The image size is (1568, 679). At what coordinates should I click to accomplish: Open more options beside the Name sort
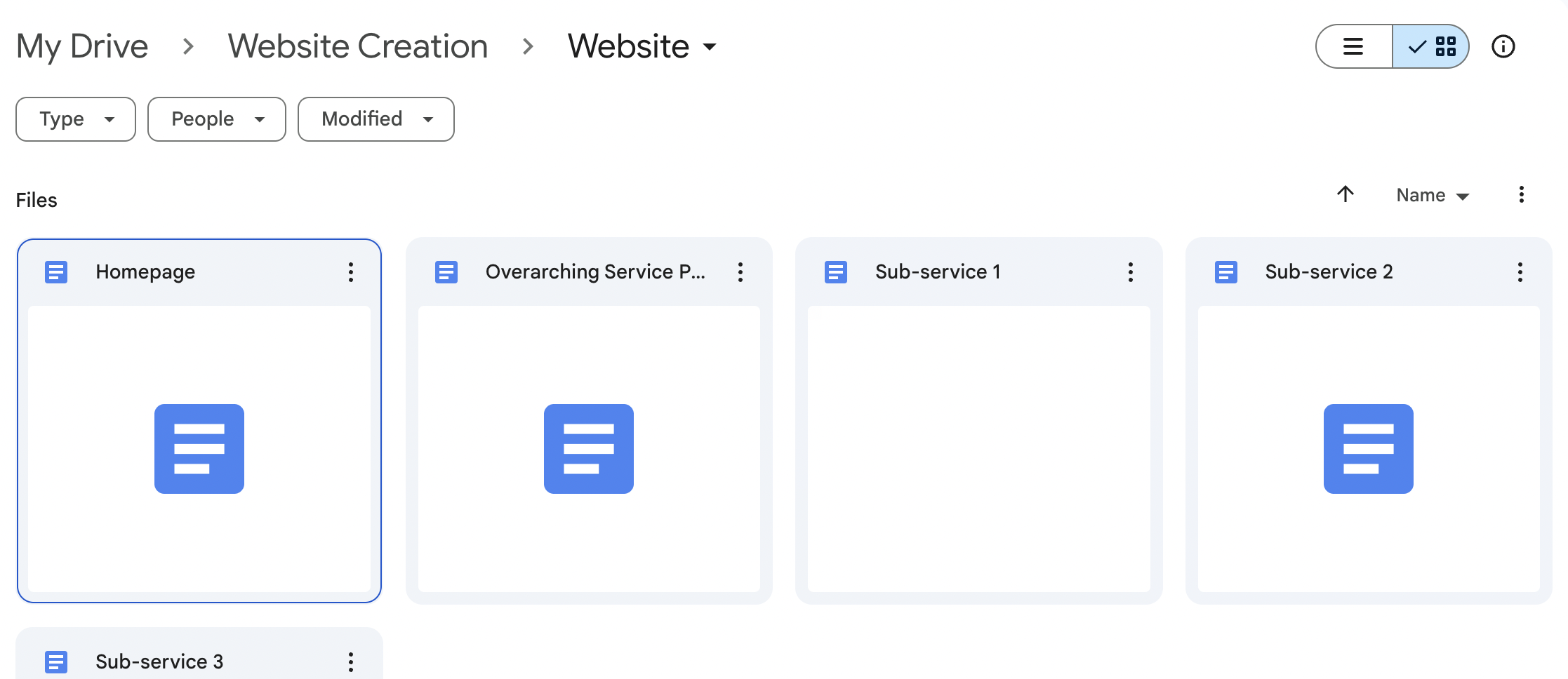tap(1522, 194)
